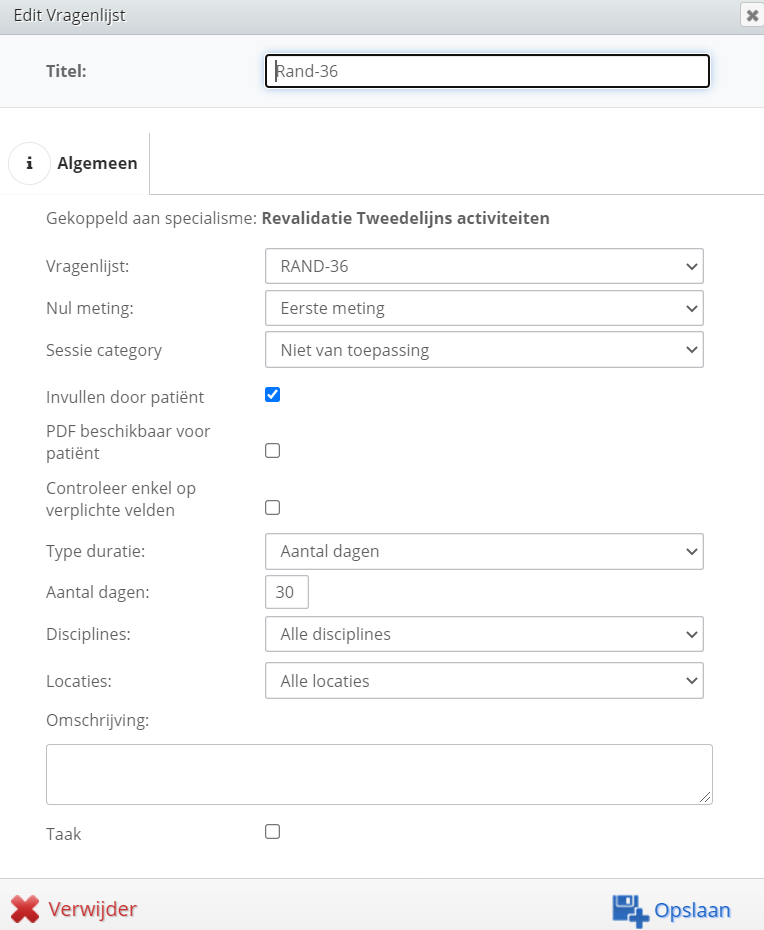Screen dimensions: 764x930
Task: Click the red X Verwijder icon
Action: tap(25, 909)
